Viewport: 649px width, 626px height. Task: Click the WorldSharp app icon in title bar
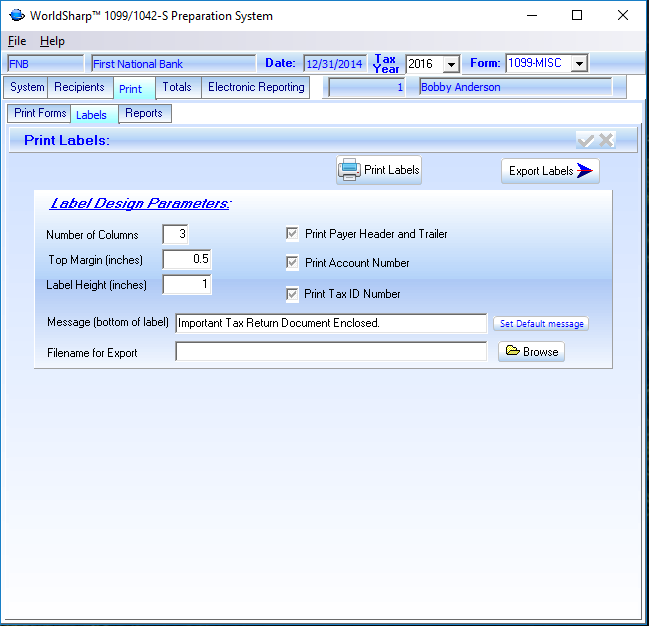pos(16,16)
